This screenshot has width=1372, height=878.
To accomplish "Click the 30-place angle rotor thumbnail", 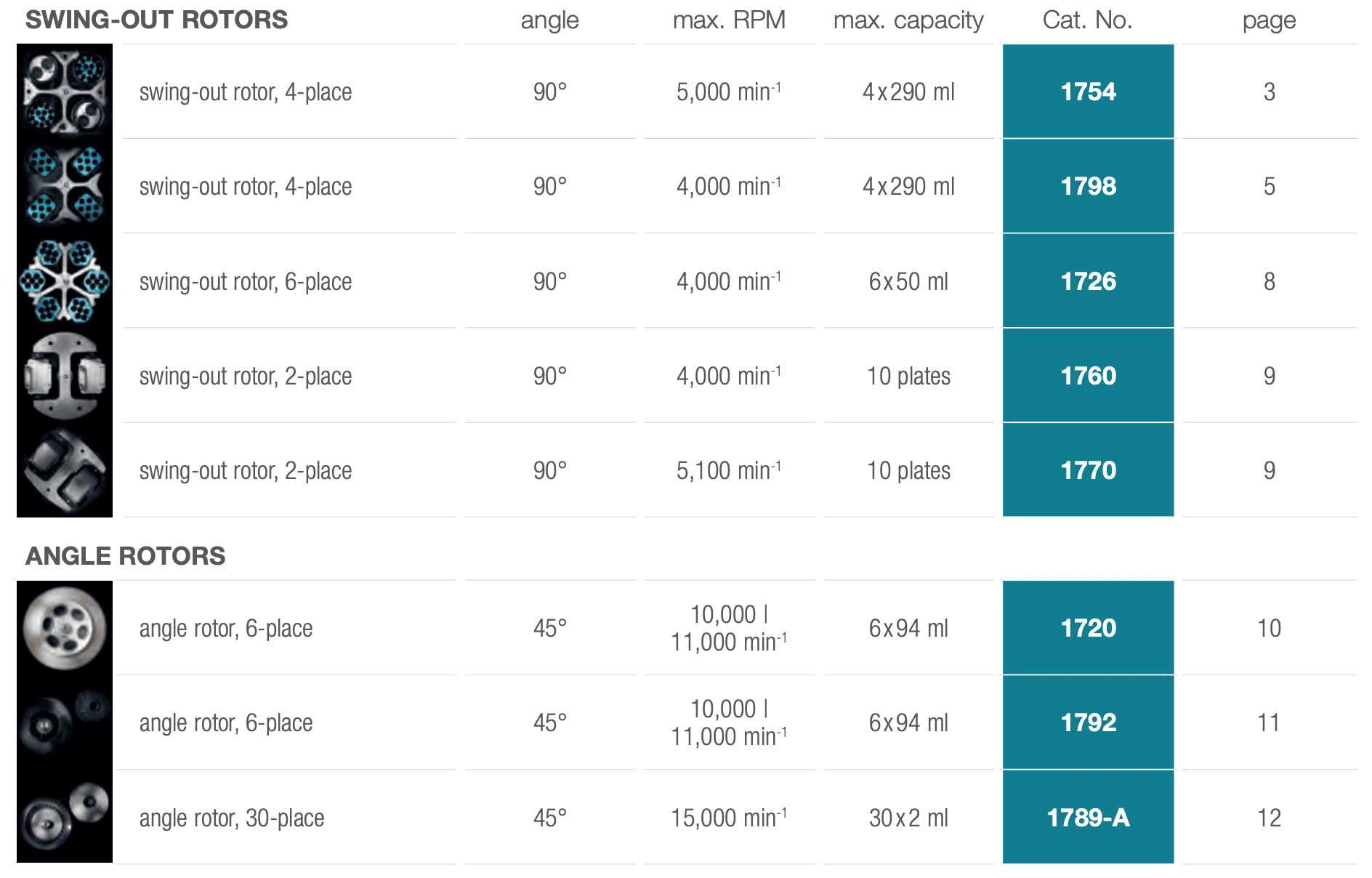I will (65, 817).
